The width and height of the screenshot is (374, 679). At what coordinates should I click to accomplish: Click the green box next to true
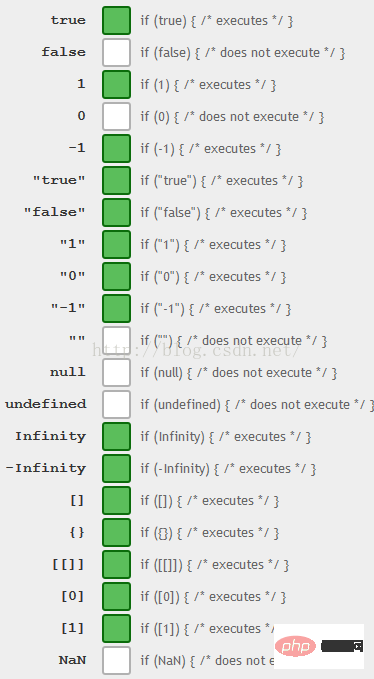(x=116, y=20)
